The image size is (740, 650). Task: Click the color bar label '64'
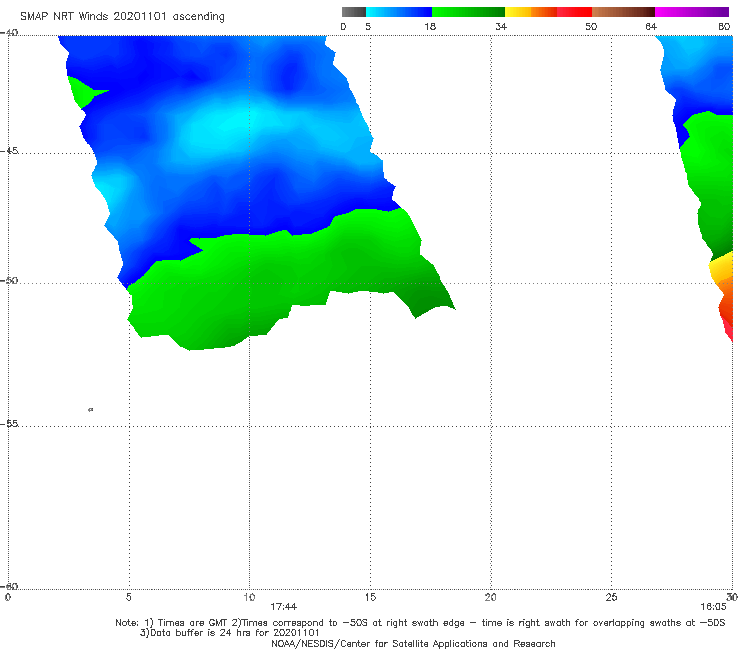pos(651,27)
